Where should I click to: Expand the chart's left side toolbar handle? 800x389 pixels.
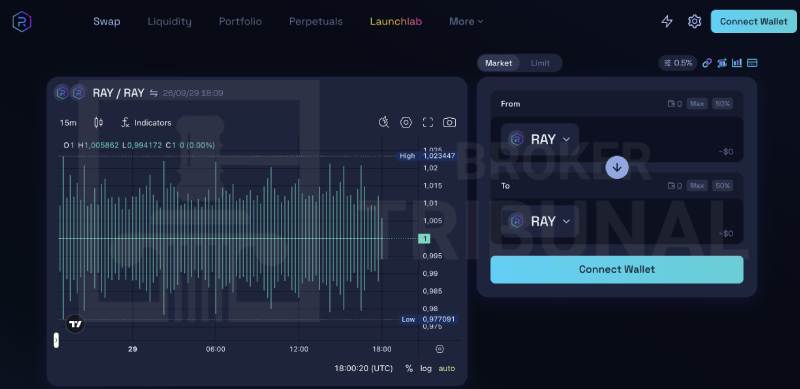click(x=56, y=340)
